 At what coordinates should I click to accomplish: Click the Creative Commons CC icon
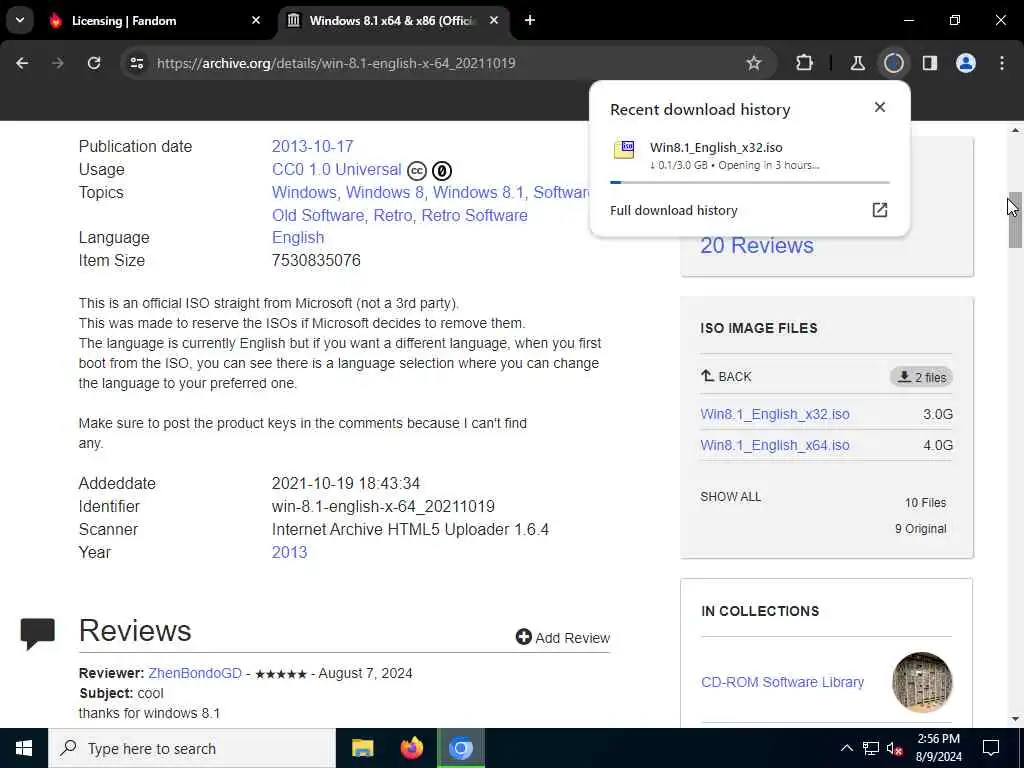coord(417,171)
